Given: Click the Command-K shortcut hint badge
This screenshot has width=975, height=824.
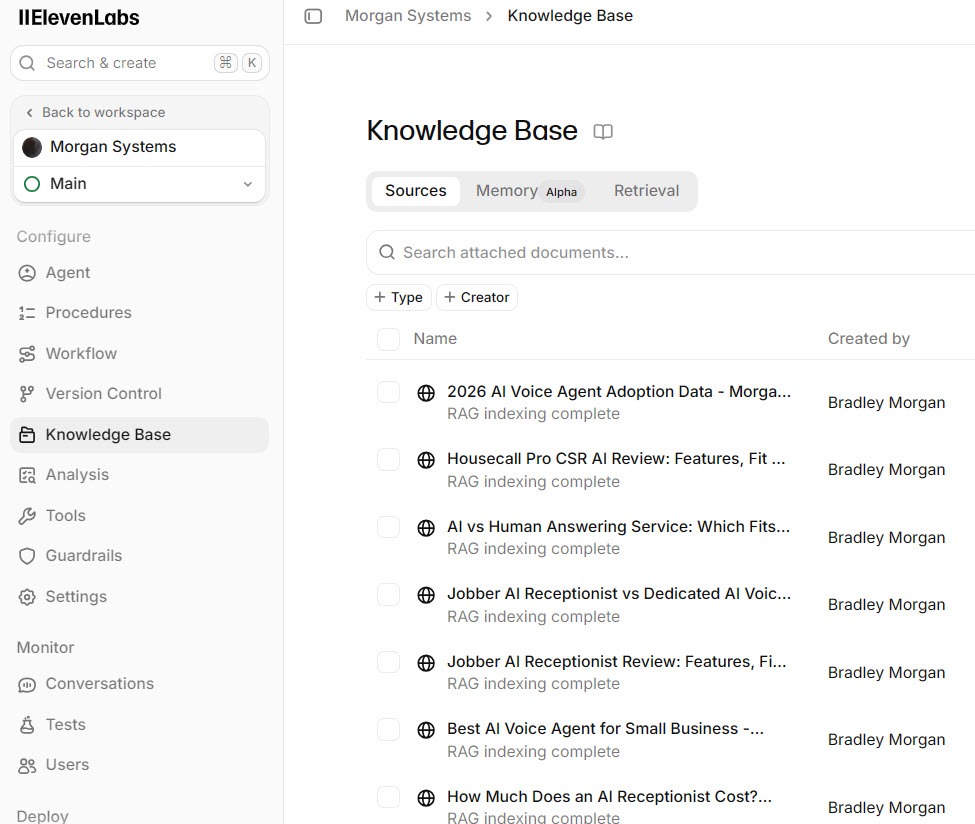Looking at the screenshot, I should [238, 63].
